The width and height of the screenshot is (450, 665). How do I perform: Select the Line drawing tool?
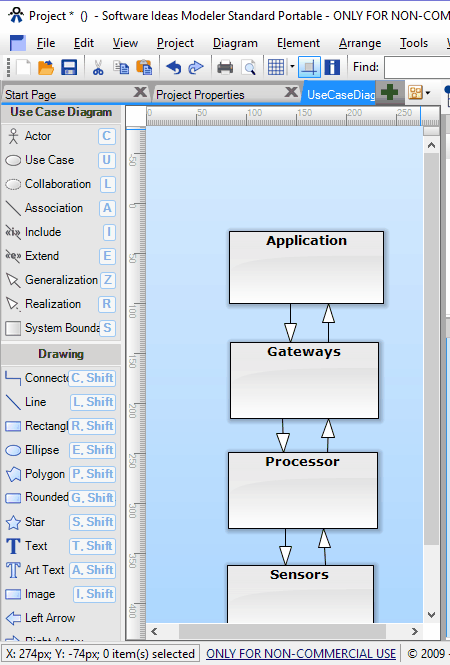60,402
